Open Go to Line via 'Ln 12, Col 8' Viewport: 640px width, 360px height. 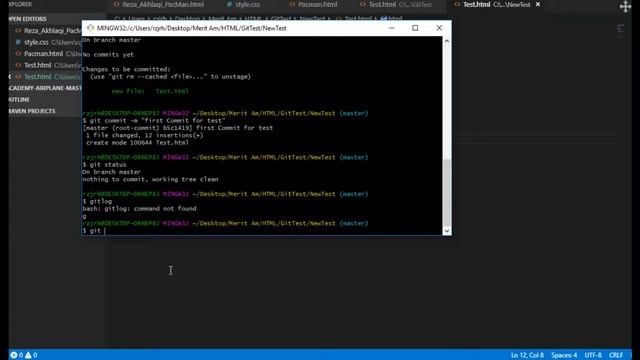pyautogui.click(x=527, y=355)
